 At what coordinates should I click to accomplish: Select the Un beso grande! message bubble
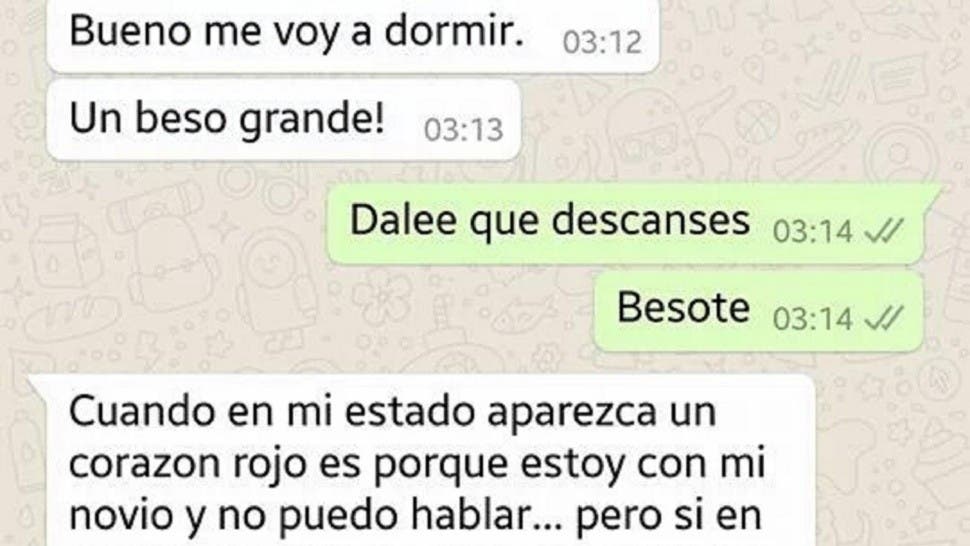(x=284, y=120)
